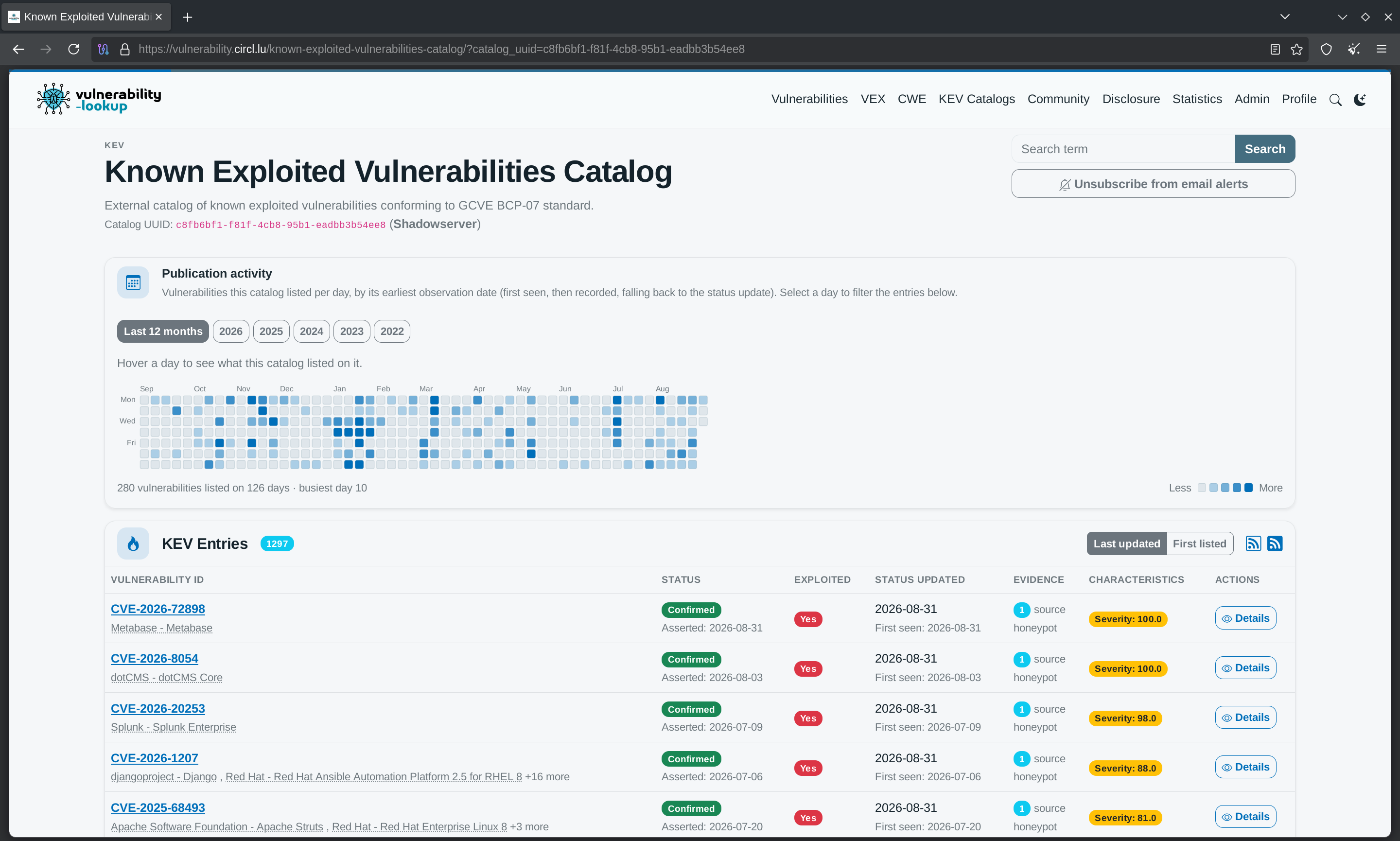Viewport: 1400px width, 841px height.
Task: Open the VEX nav item
Action: 873,99
